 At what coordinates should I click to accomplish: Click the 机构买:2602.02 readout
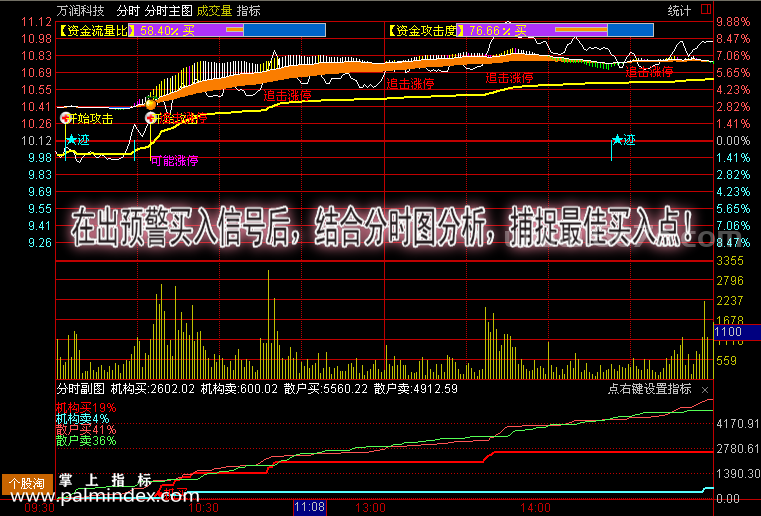click(152, 389)
